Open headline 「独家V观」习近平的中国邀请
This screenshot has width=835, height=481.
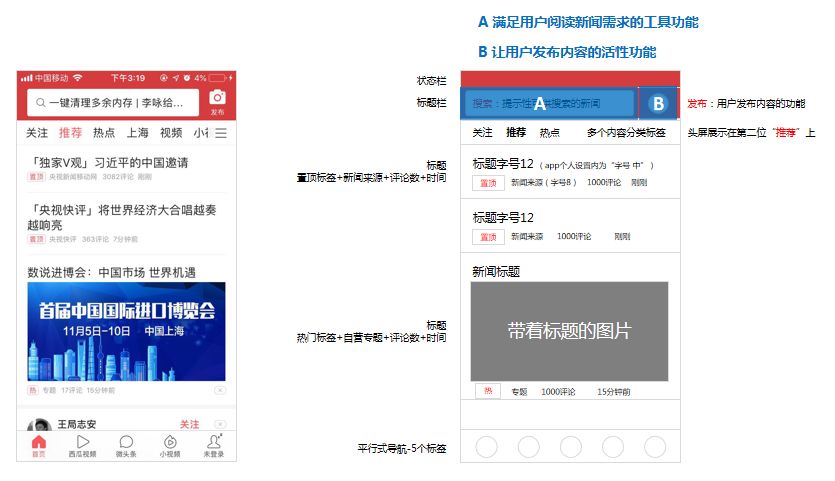click(109, 162)
